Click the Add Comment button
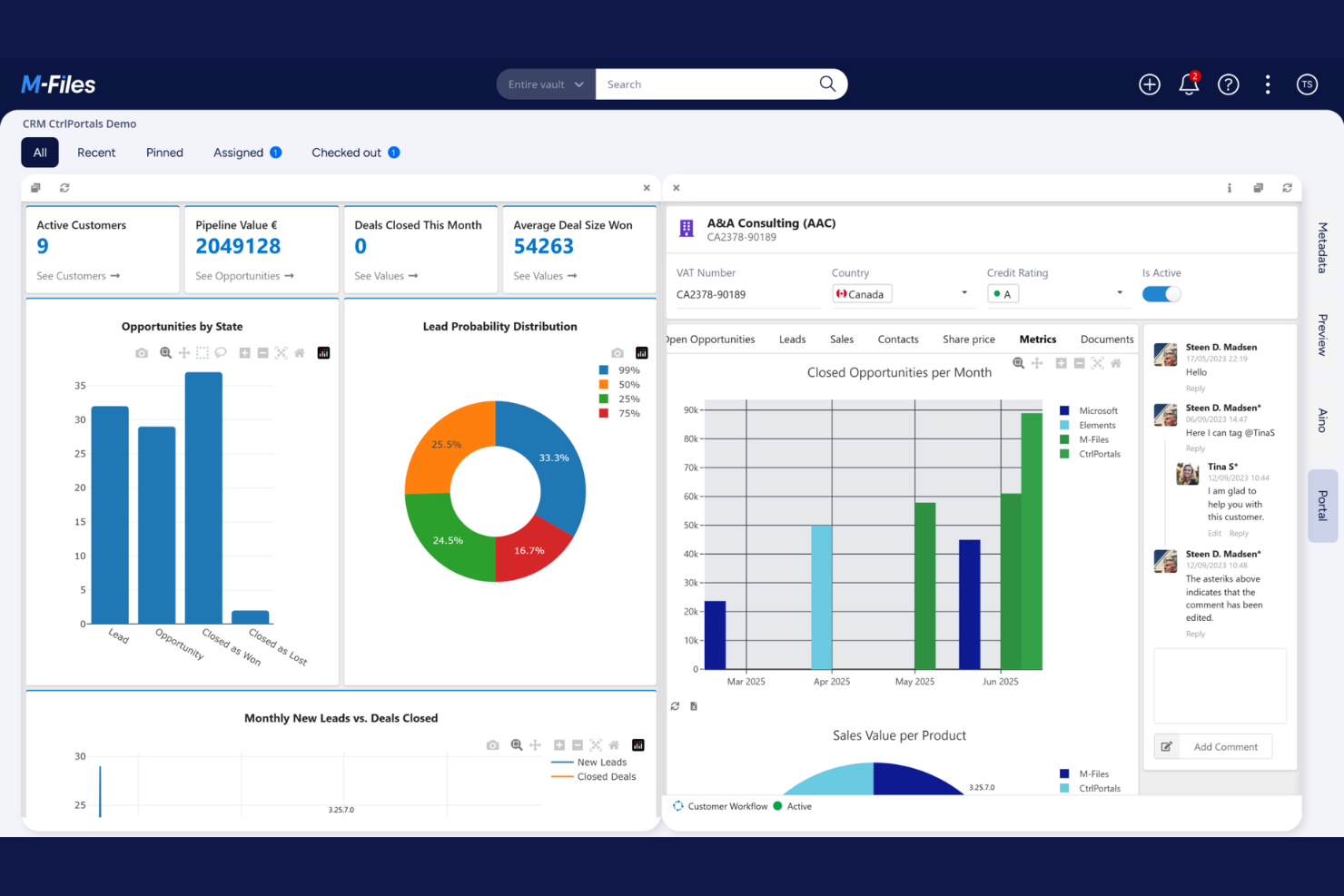Screen dimensions: 1344x896 click(1226, 747)
